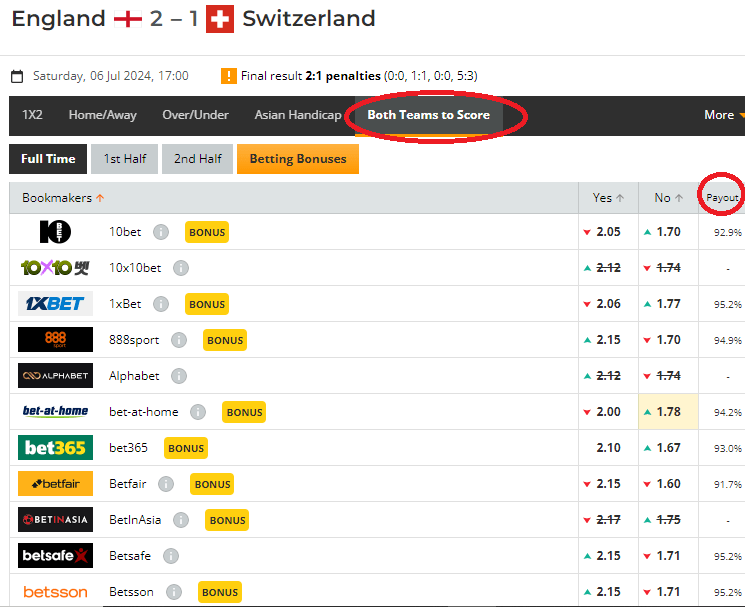
Task: Sort odds by the No column
Action: pos(668,198)
